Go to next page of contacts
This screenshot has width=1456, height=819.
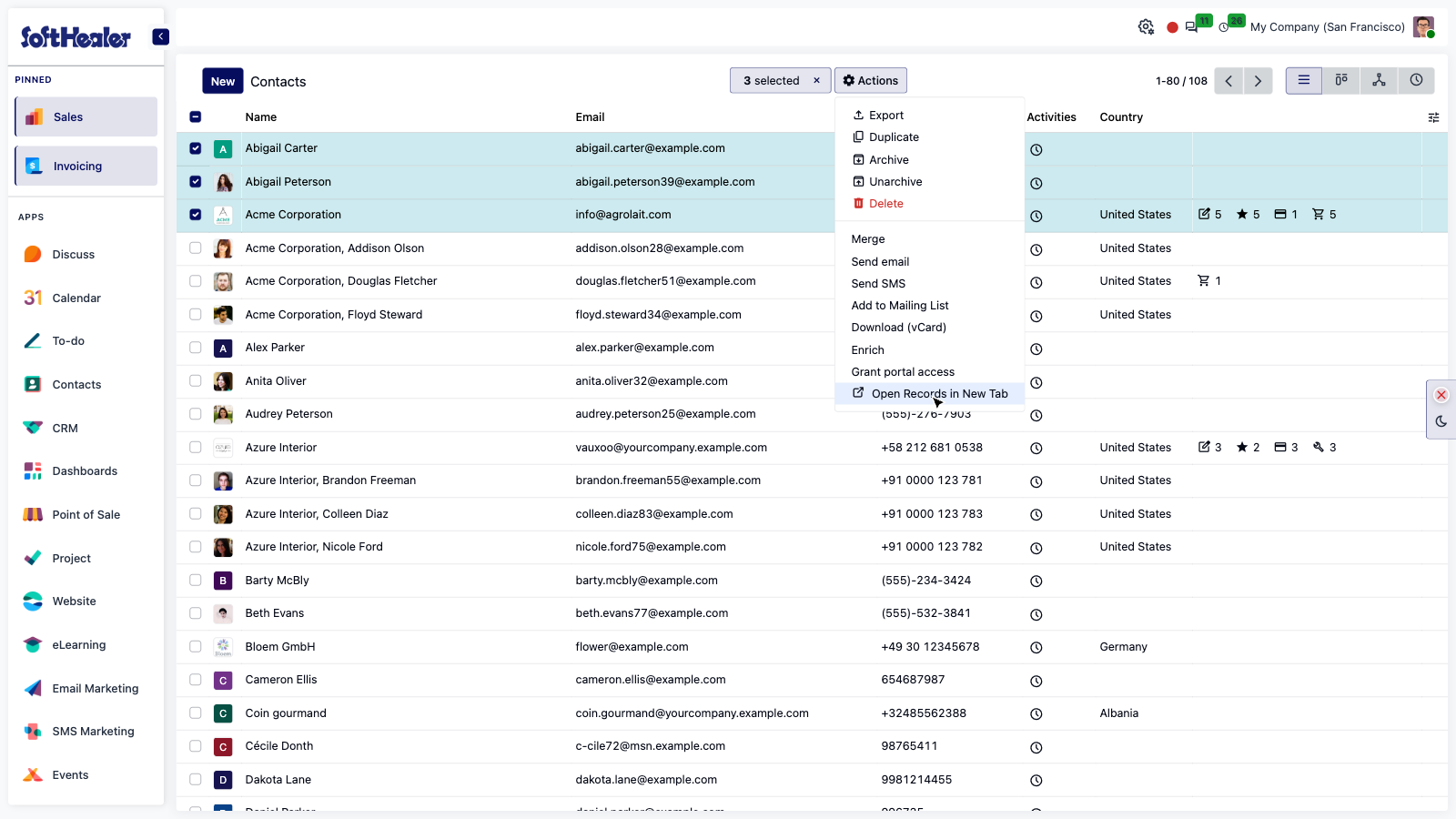coord(1258,81)
